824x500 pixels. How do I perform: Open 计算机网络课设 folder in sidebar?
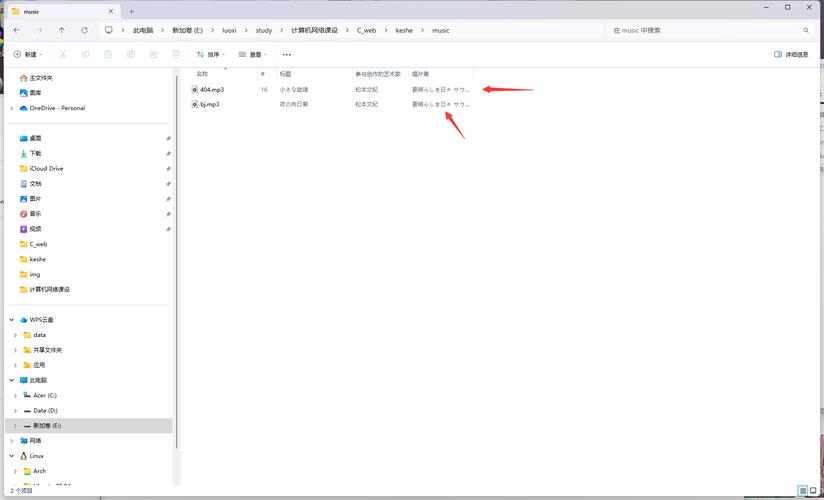(45, 289)
